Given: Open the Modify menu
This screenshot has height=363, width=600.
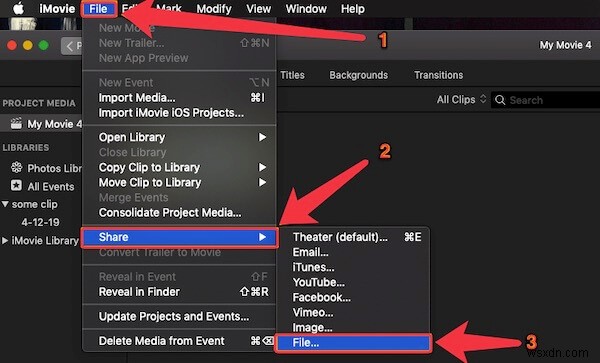Looking at the screenshot, I should click(214, 9).
